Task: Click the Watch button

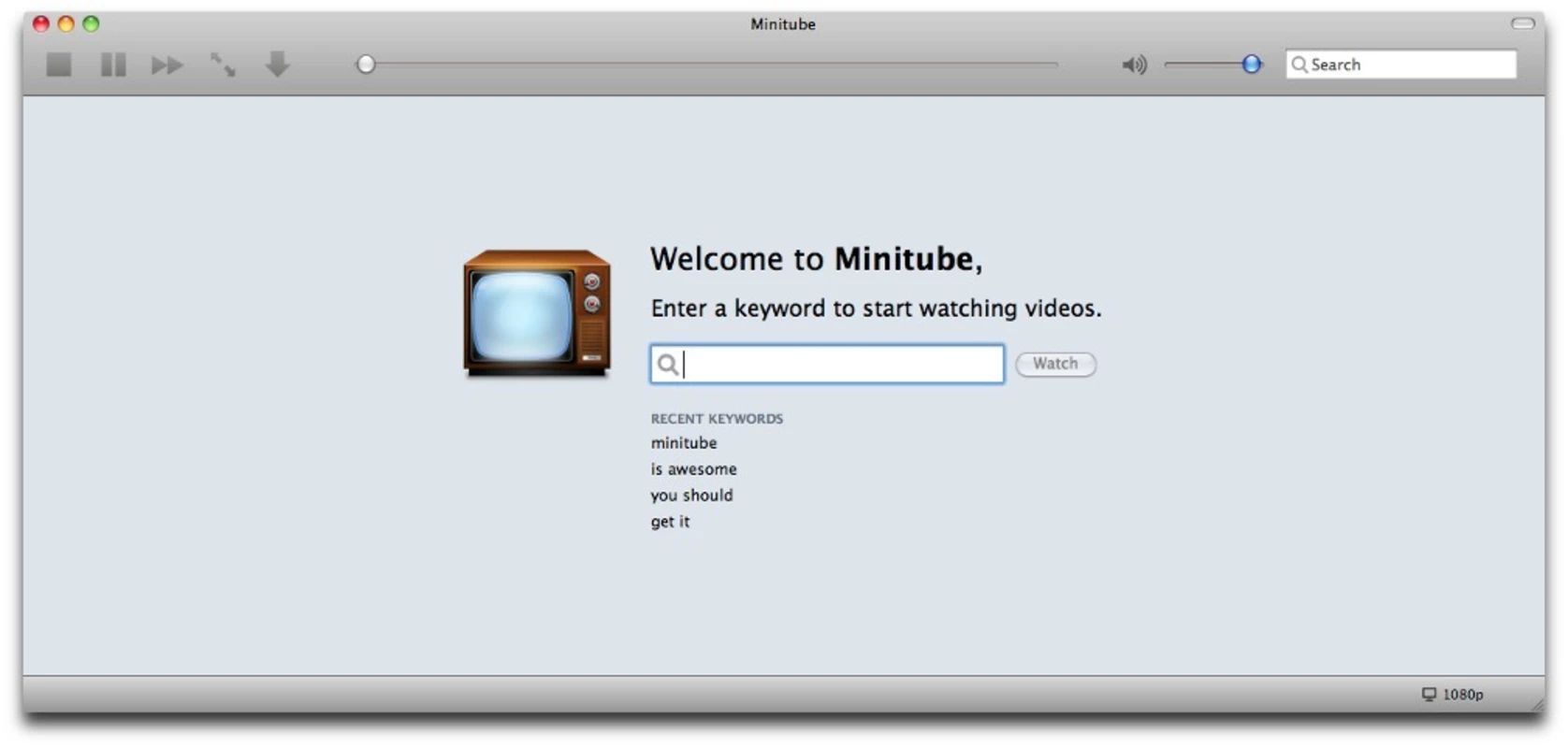Action: [1055, 364]
